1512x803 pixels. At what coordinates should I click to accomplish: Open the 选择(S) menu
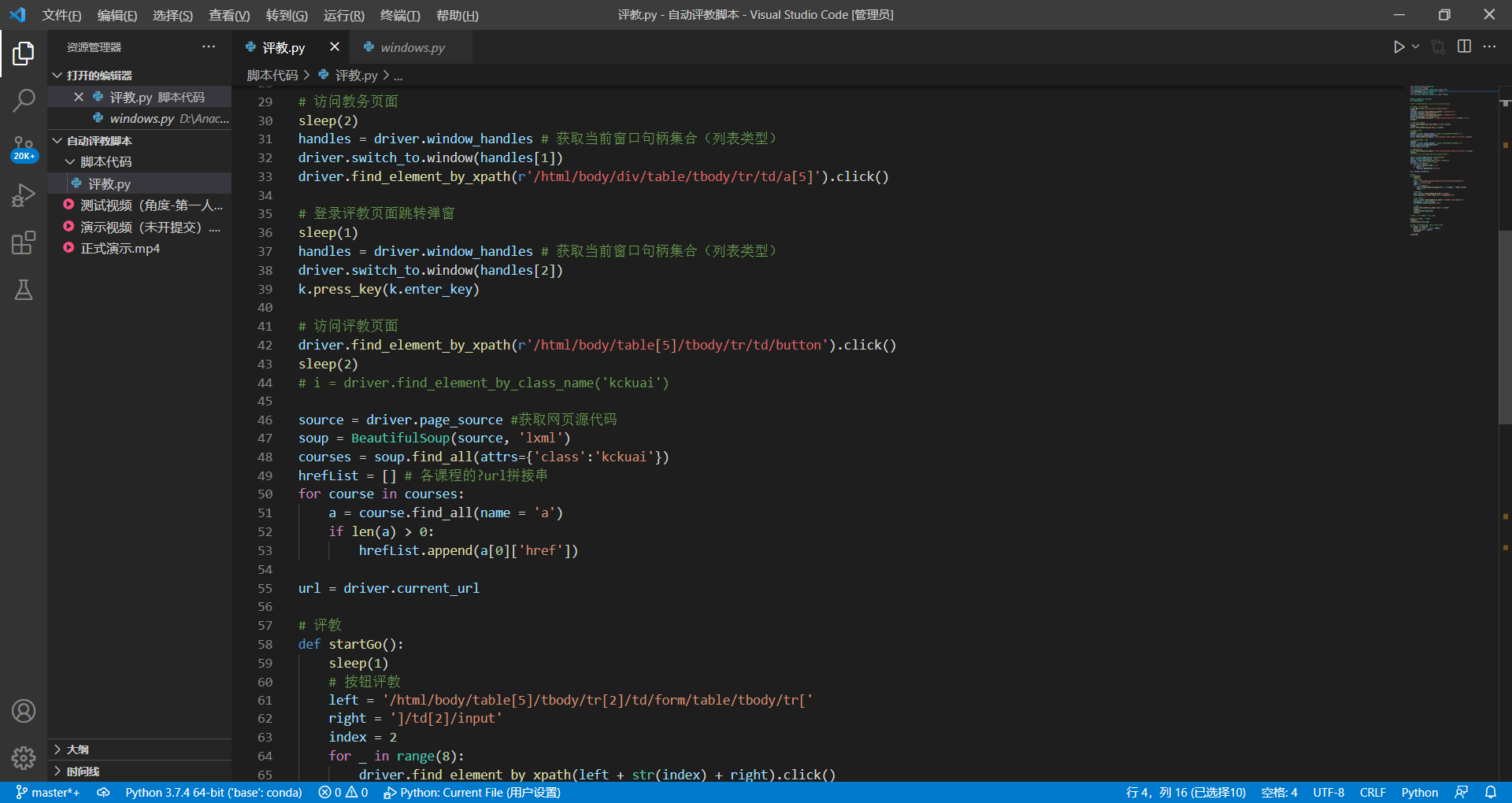click(x=172, y=15)
